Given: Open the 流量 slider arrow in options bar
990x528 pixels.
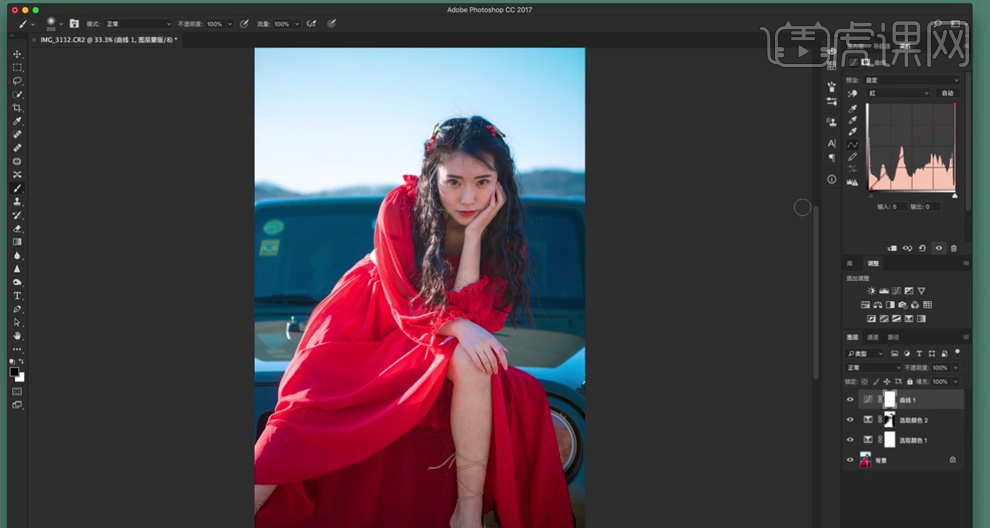Looking at the screenshot, I should pyautogui.click(x=297, y=24).
